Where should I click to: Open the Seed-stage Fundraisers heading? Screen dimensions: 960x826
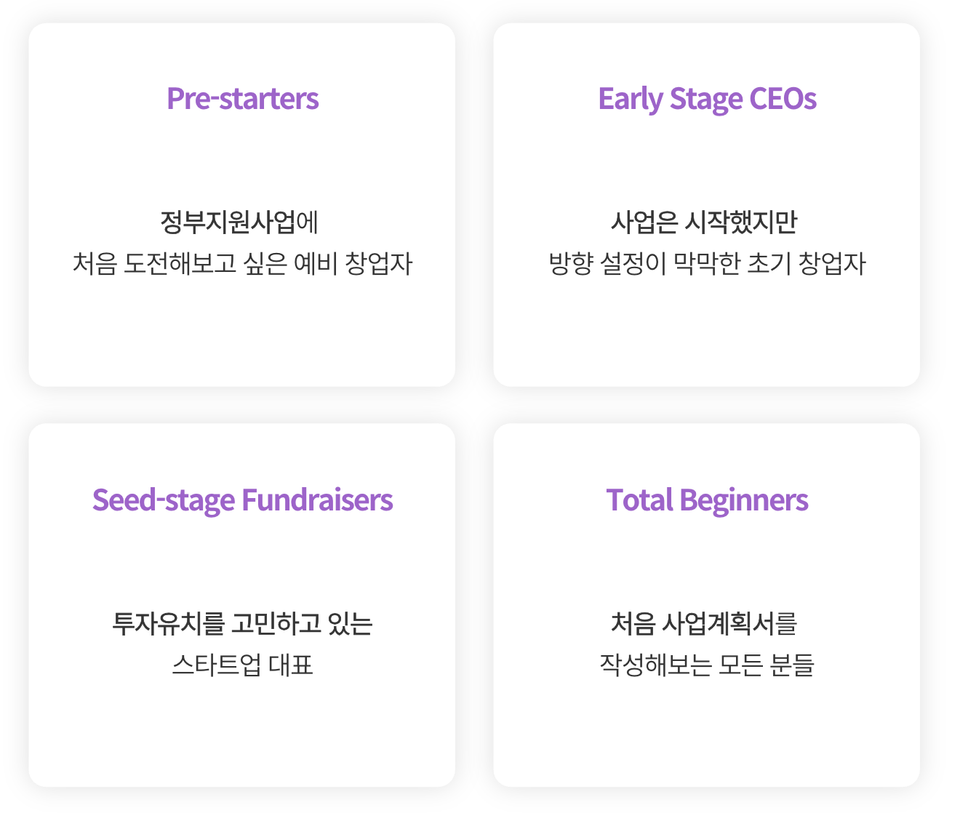242,500
